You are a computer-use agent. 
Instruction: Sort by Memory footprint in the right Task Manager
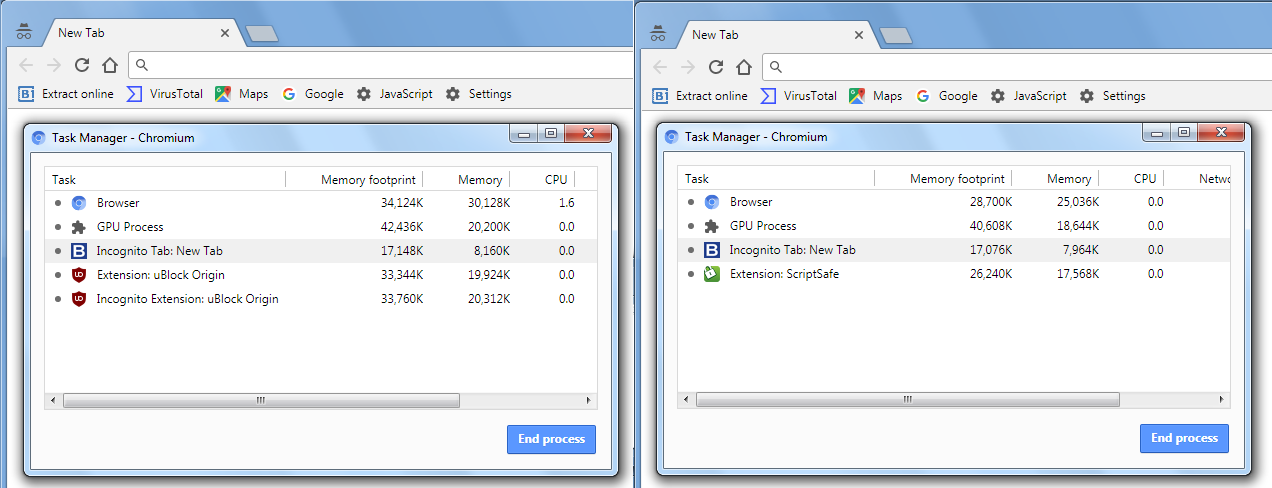click(944, 179)
